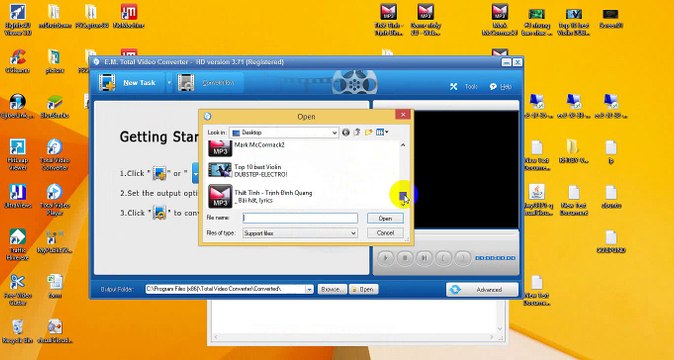Click the Browse button
The image size is (674, 360).
pyautogui.click(x=332, y=290)
